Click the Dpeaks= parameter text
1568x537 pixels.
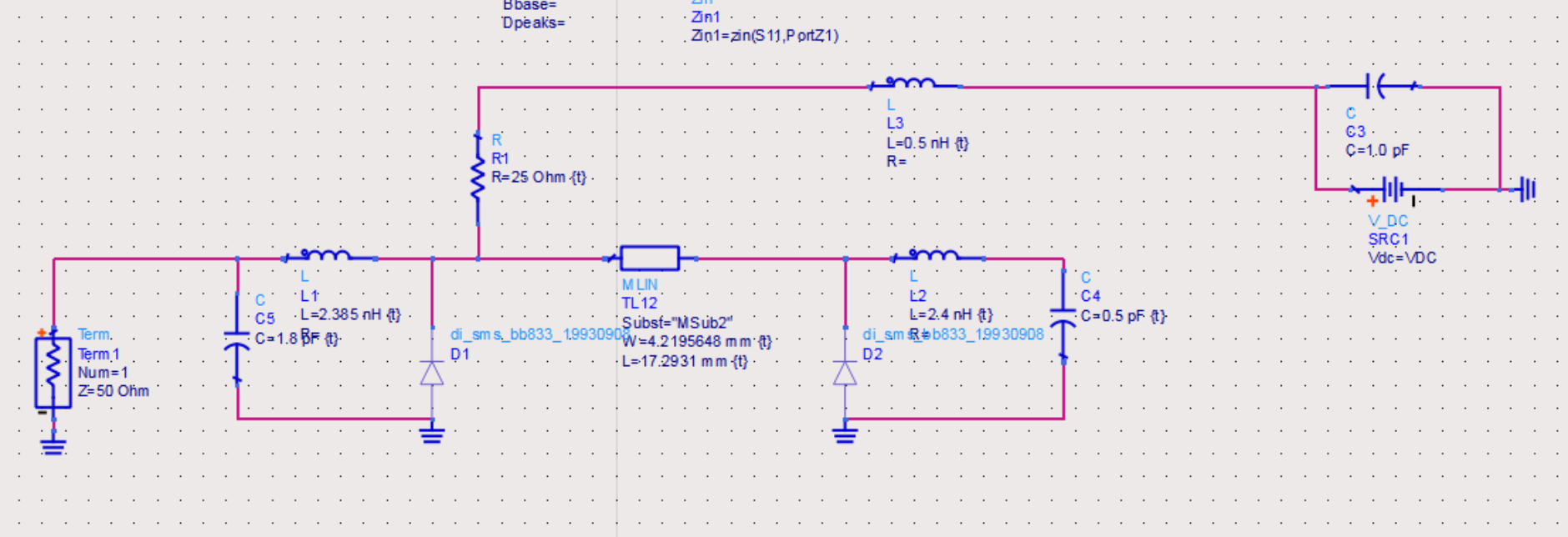pos(534,23)
